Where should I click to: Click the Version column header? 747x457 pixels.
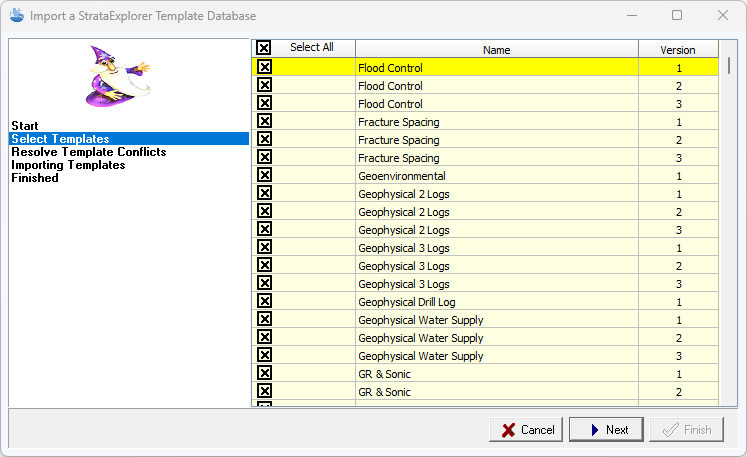(677, 49)
